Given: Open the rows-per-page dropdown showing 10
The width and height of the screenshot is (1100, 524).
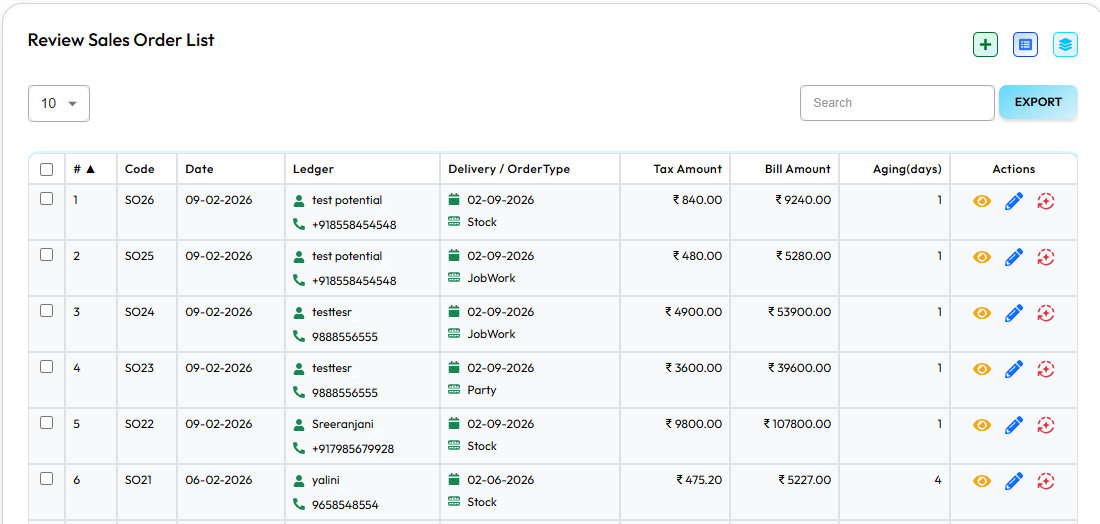Looking at the screenshot, I should tap(59, 104).
